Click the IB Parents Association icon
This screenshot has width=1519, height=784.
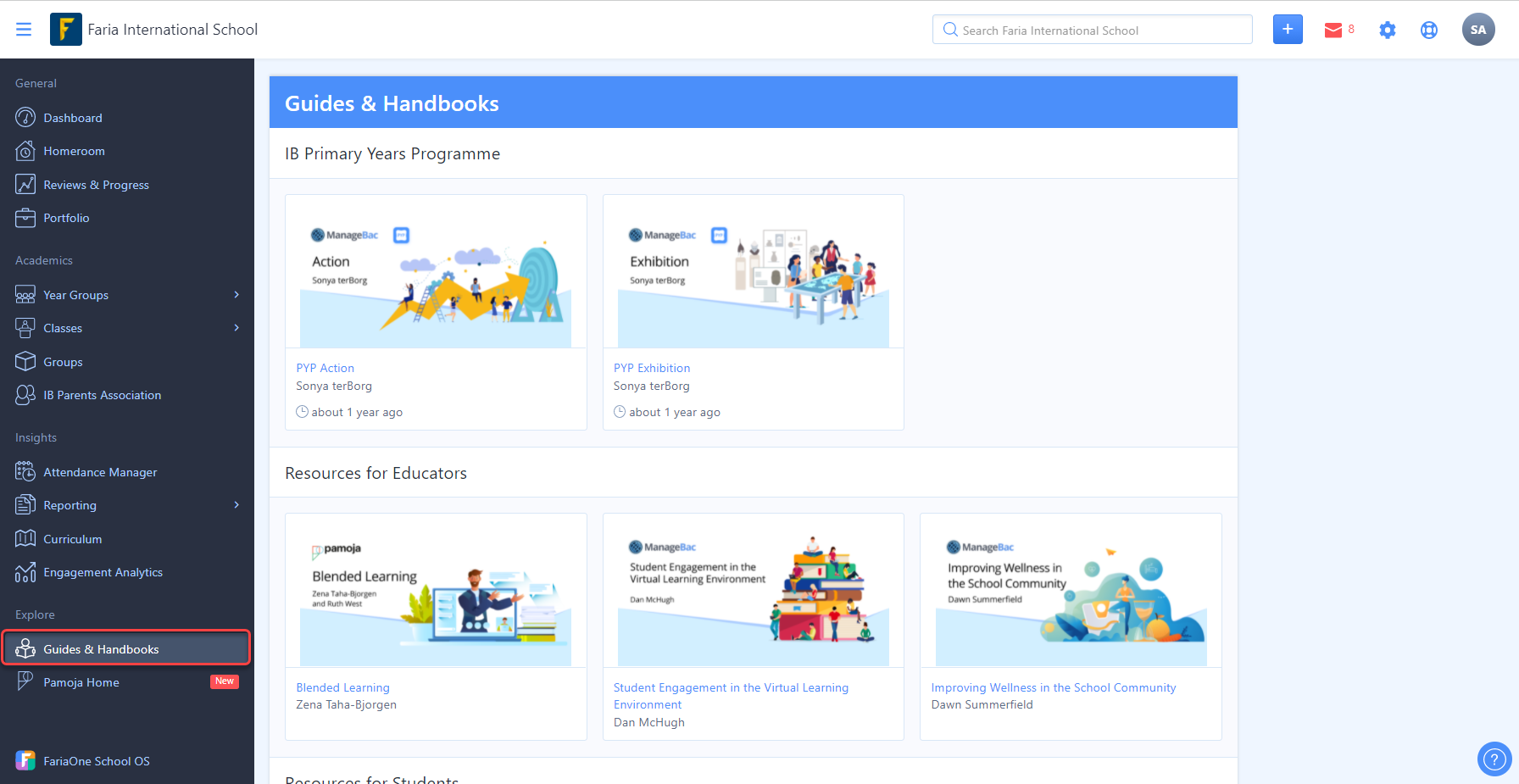25,395
